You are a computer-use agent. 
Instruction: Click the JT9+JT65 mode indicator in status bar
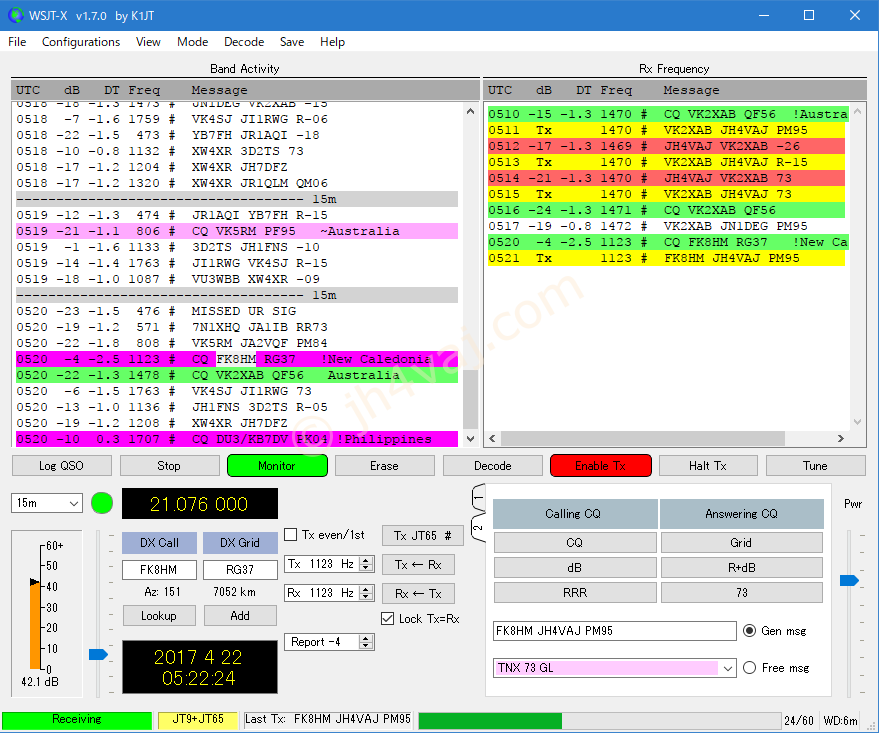click(x=198, y=720)
